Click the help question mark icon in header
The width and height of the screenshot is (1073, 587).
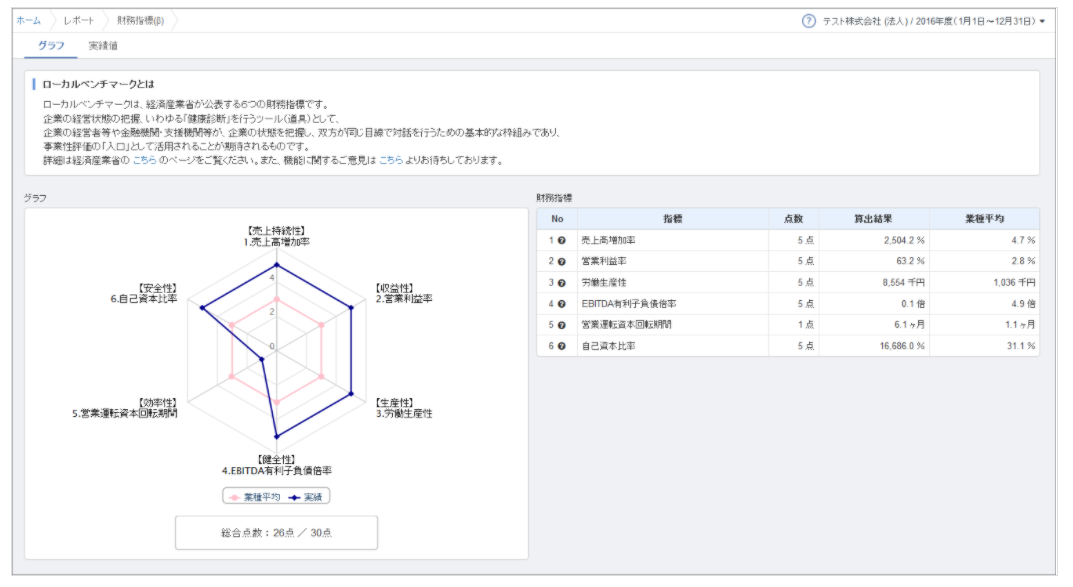(x=809, y=21)
